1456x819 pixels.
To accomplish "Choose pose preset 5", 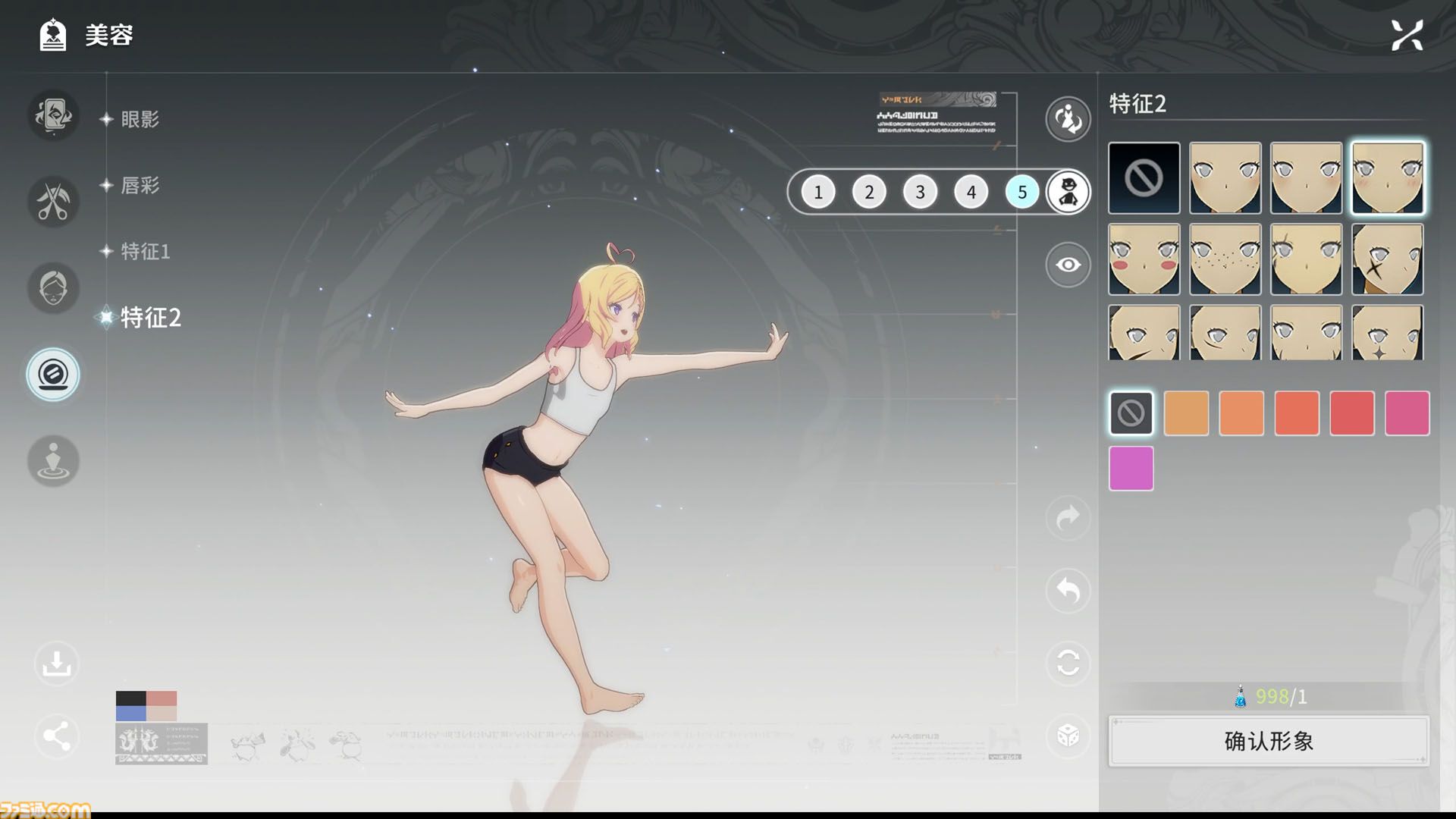I will 1022,192.
